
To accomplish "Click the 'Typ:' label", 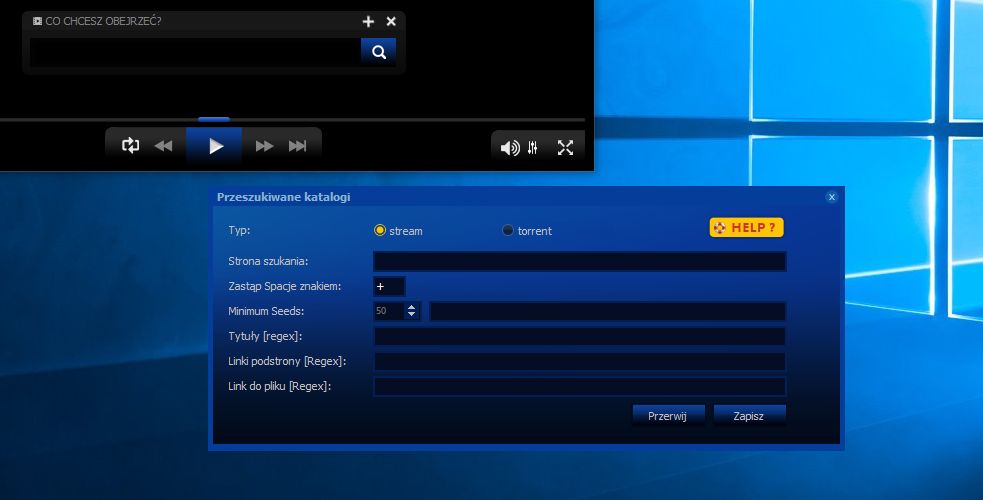I will click(x=239, y=230).
